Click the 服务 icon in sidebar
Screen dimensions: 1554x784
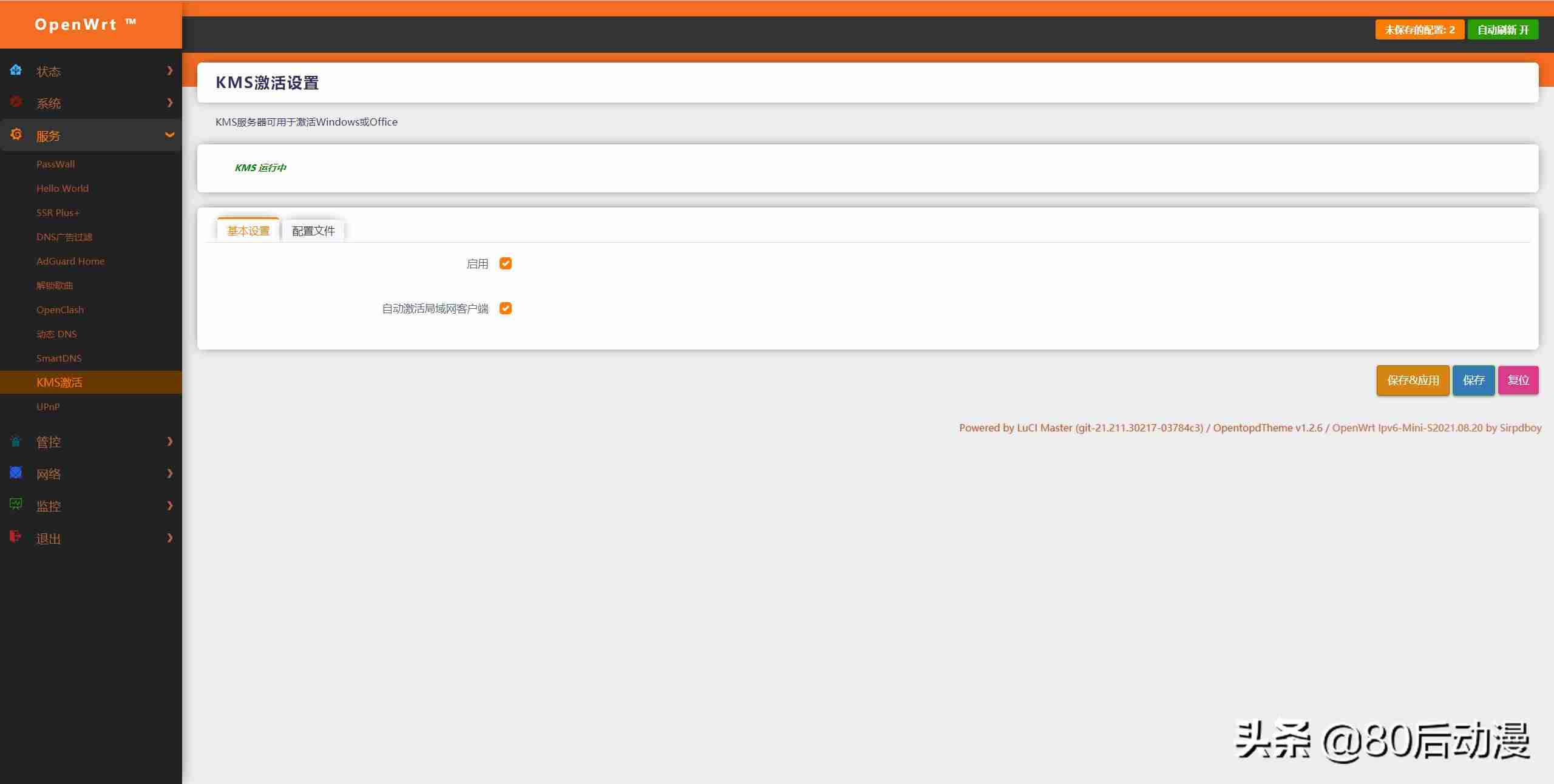coord(16,134)
